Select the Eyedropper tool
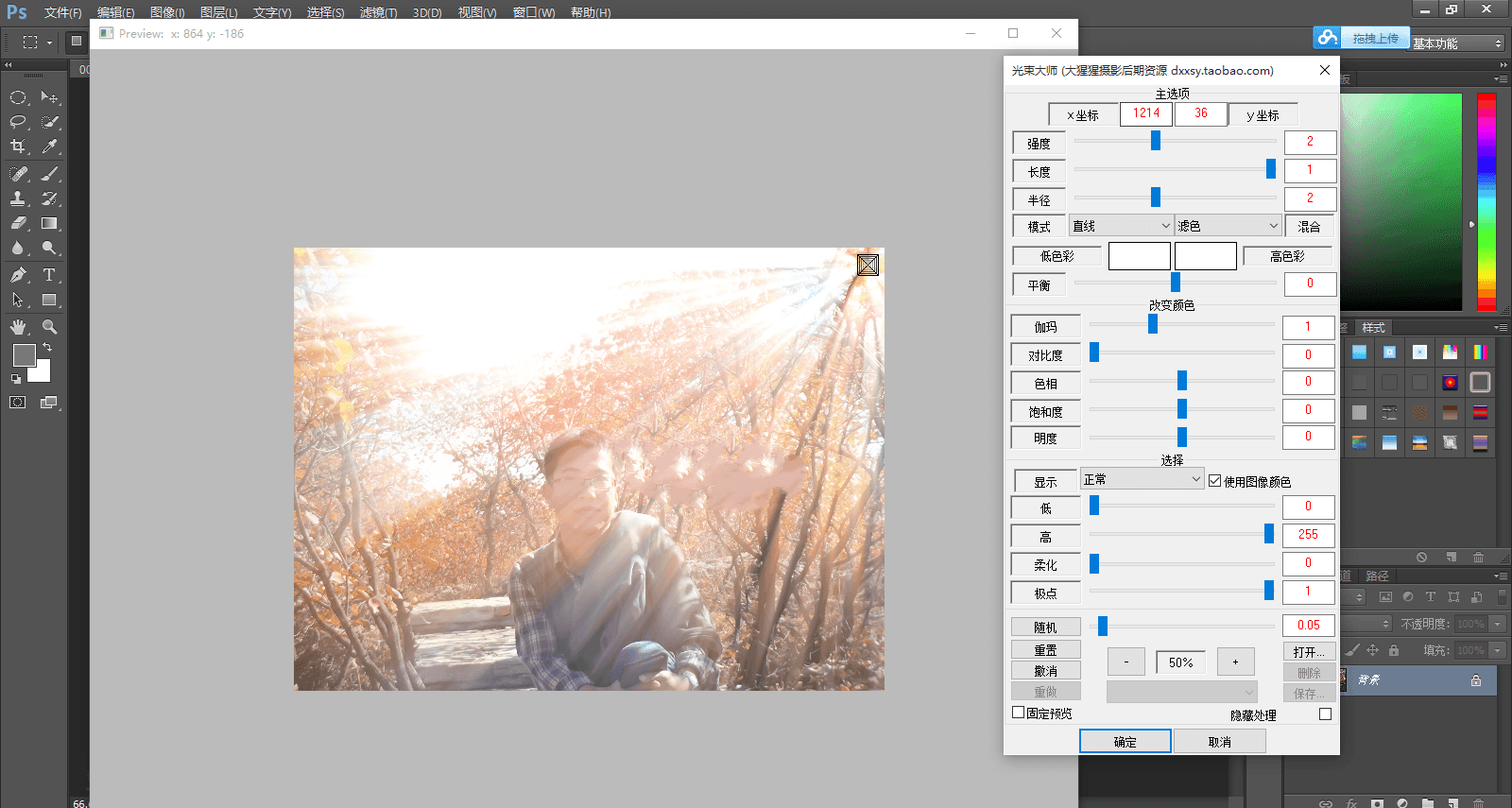 coord(49,146)
